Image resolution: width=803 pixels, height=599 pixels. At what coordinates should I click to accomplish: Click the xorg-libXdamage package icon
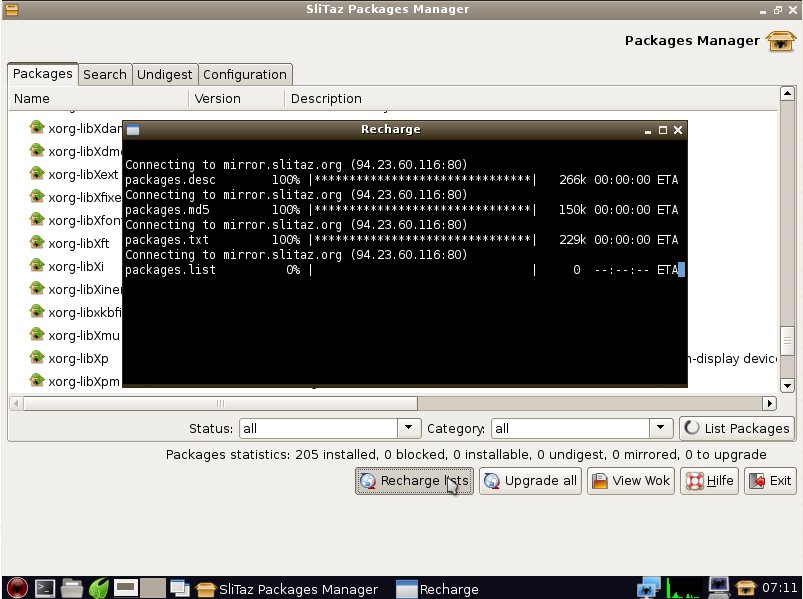[37, 127]
